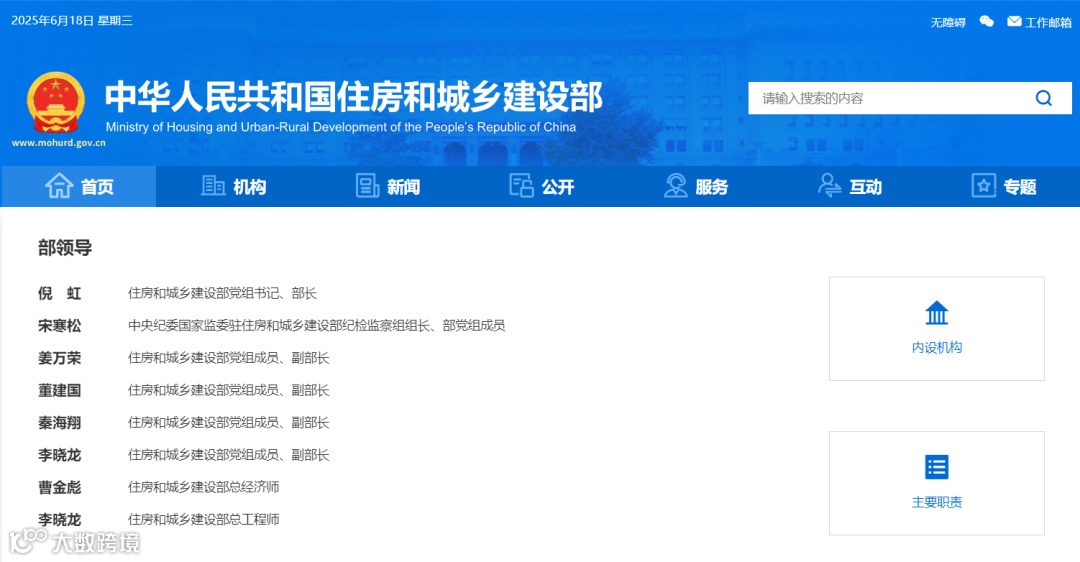Click 姜万荣's 党组成员、副部长 title
Viewport: 1080px width, 562px height.
(229, 357)
